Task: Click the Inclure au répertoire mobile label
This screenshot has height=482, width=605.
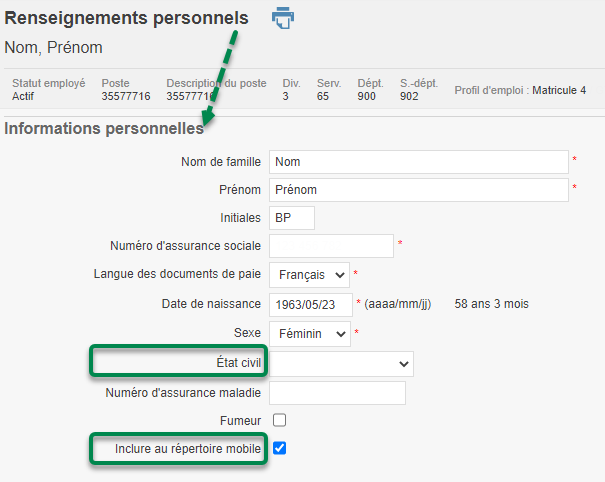Action: [188, 450]
